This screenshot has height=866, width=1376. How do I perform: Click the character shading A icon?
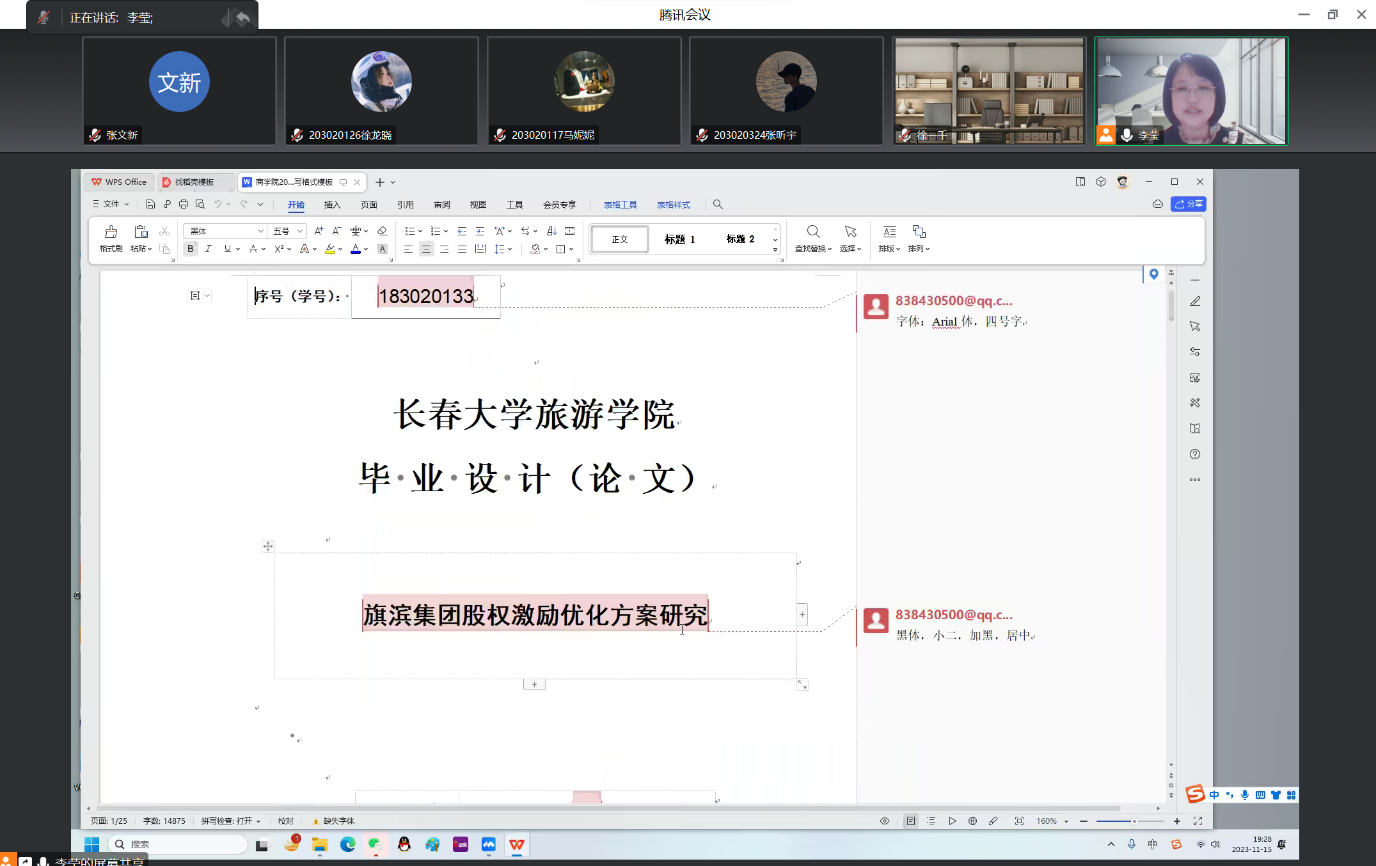click(382, 248)
